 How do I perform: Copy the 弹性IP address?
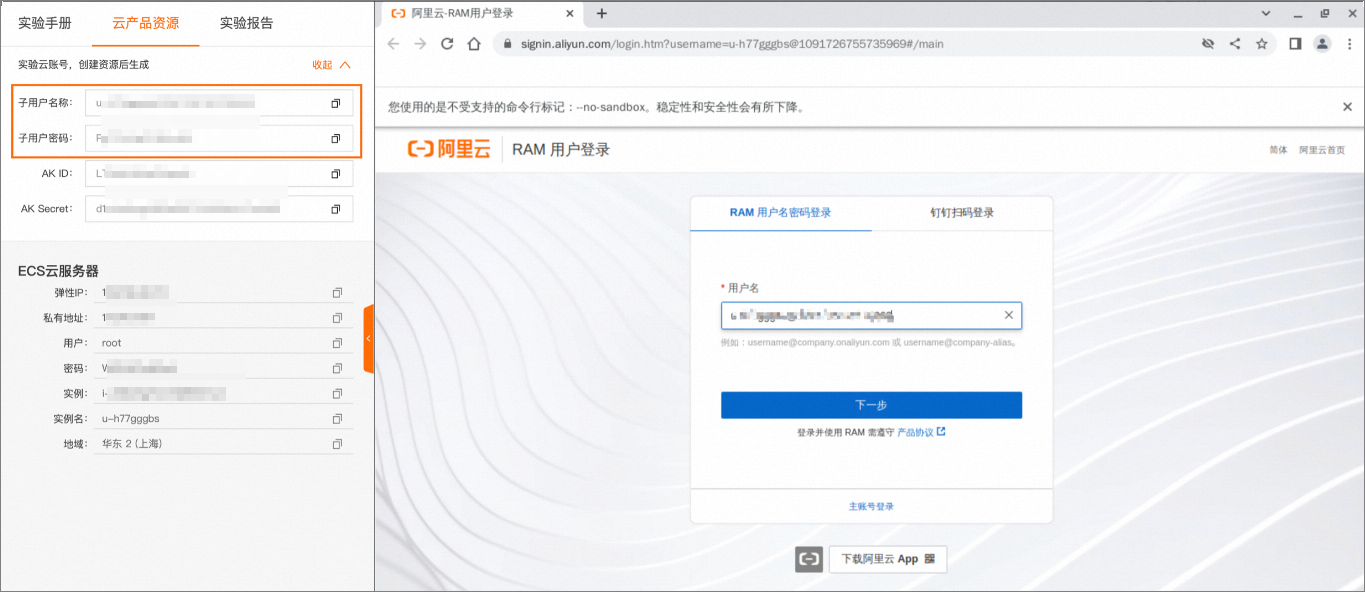pos(337,293)
